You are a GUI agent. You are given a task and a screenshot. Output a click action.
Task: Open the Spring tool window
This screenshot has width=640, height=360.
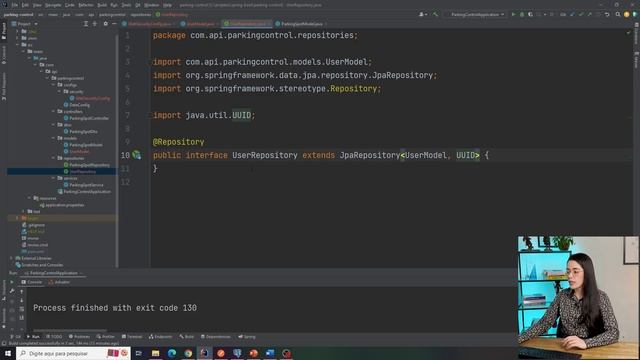[247, 337]
